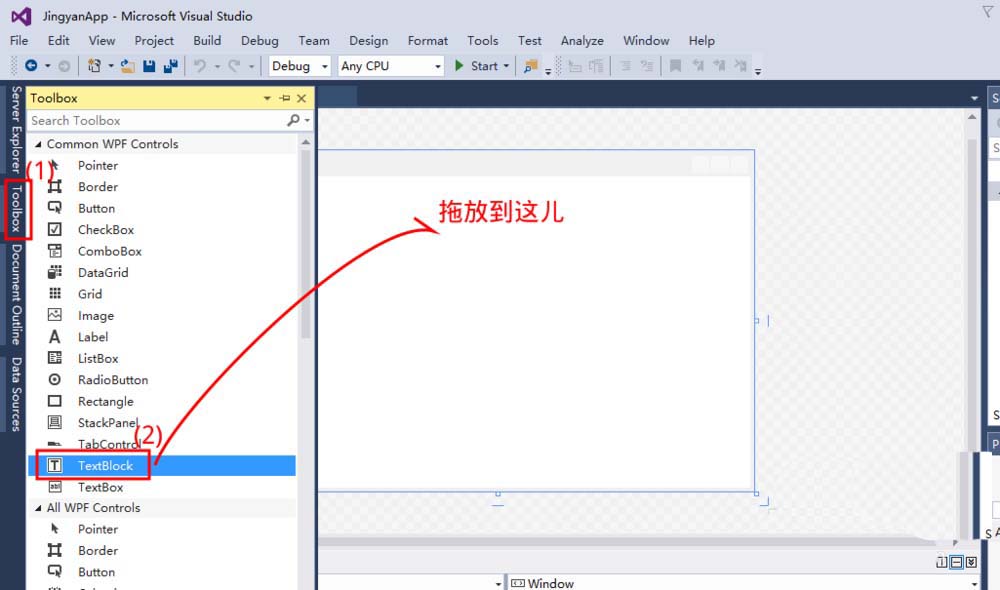
Task: Collapse the Common WPF Controls group
Action: tap(38, 144)
